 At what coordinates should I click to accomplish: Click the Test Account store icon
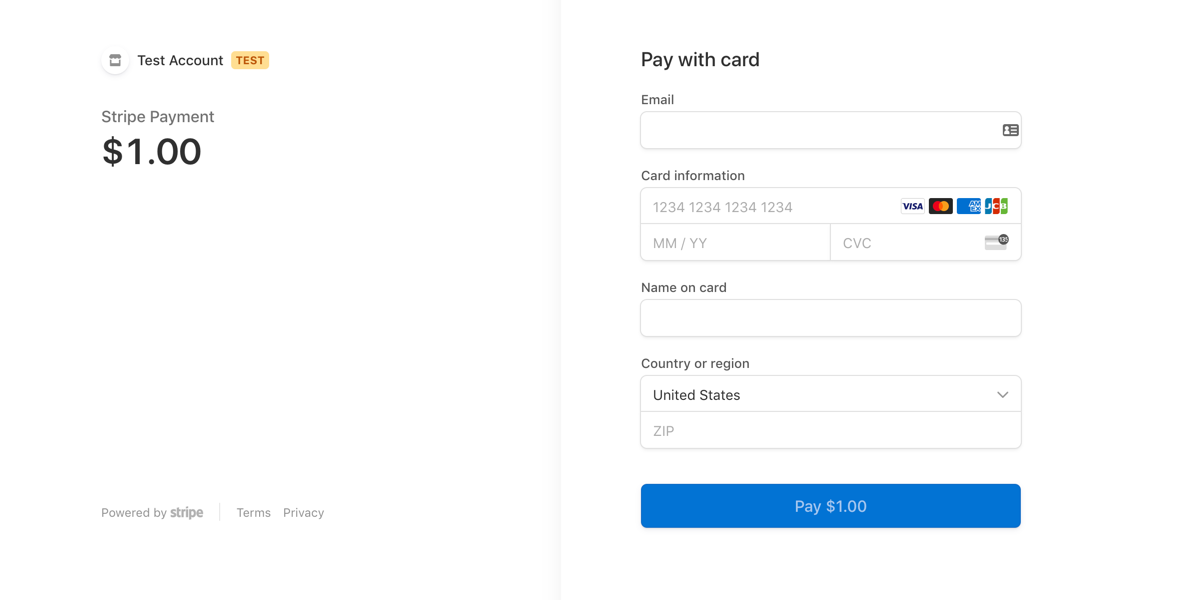tap(115, 60)
